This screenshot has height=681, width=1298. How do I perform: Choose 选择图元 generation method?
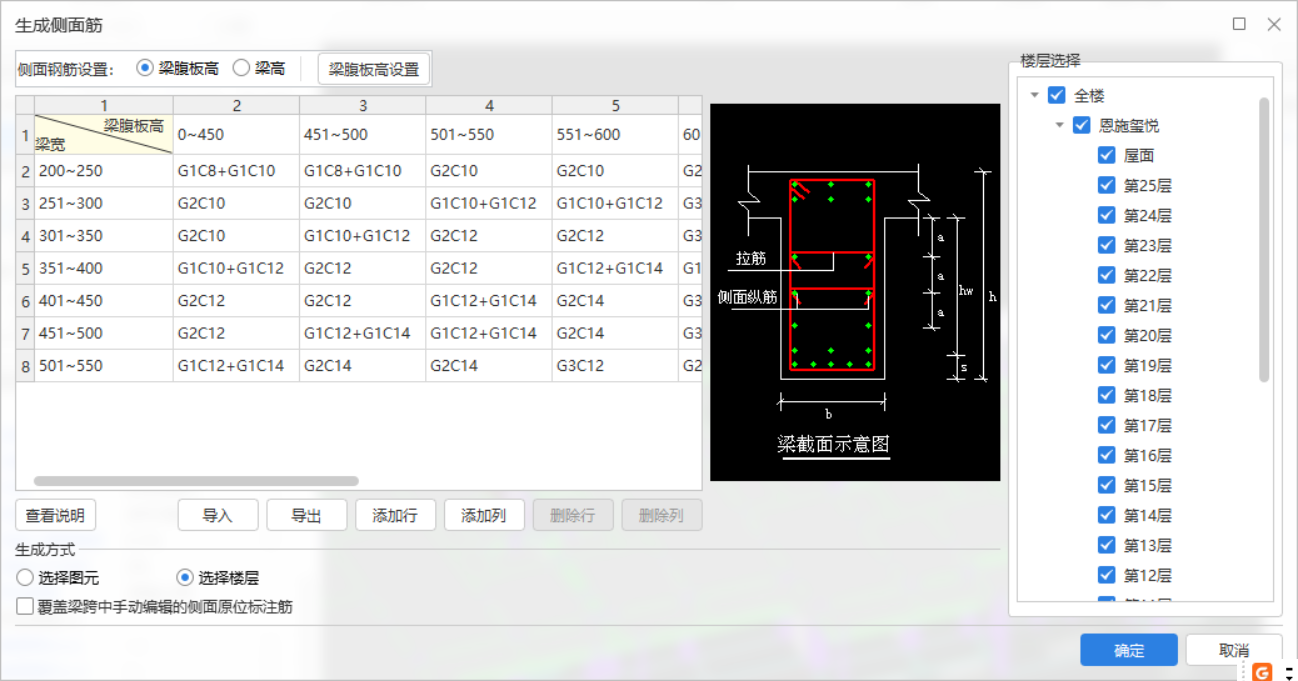tap(25, 578)
